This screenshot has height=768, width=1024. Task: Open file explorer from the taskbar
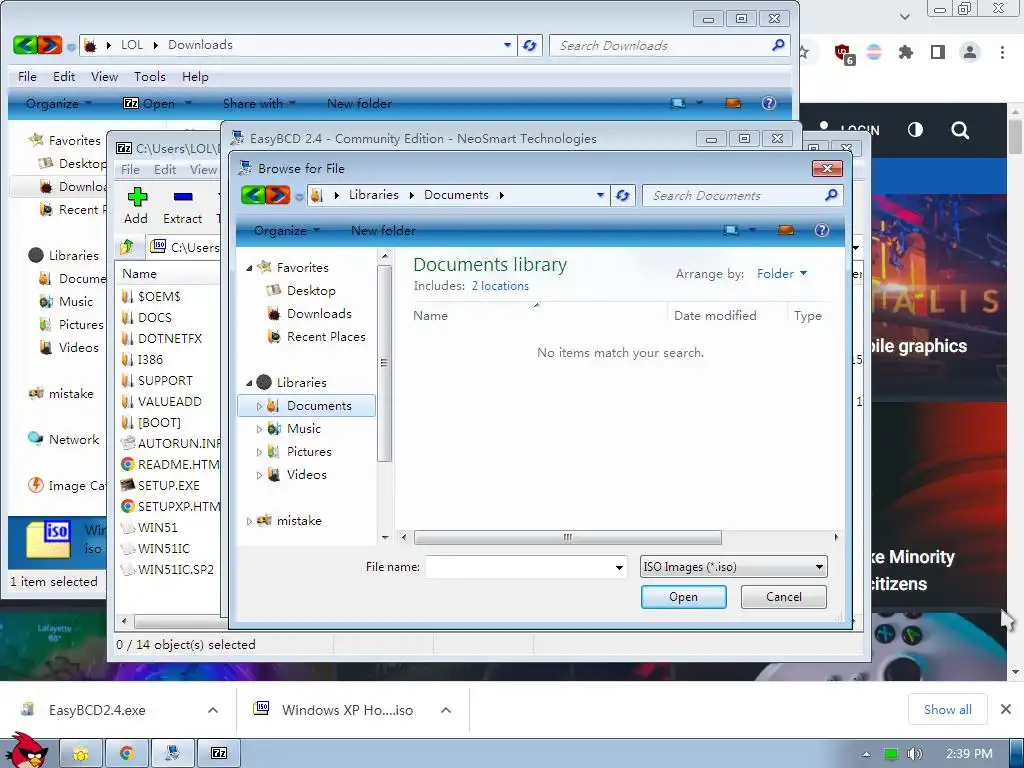(81, 754)
